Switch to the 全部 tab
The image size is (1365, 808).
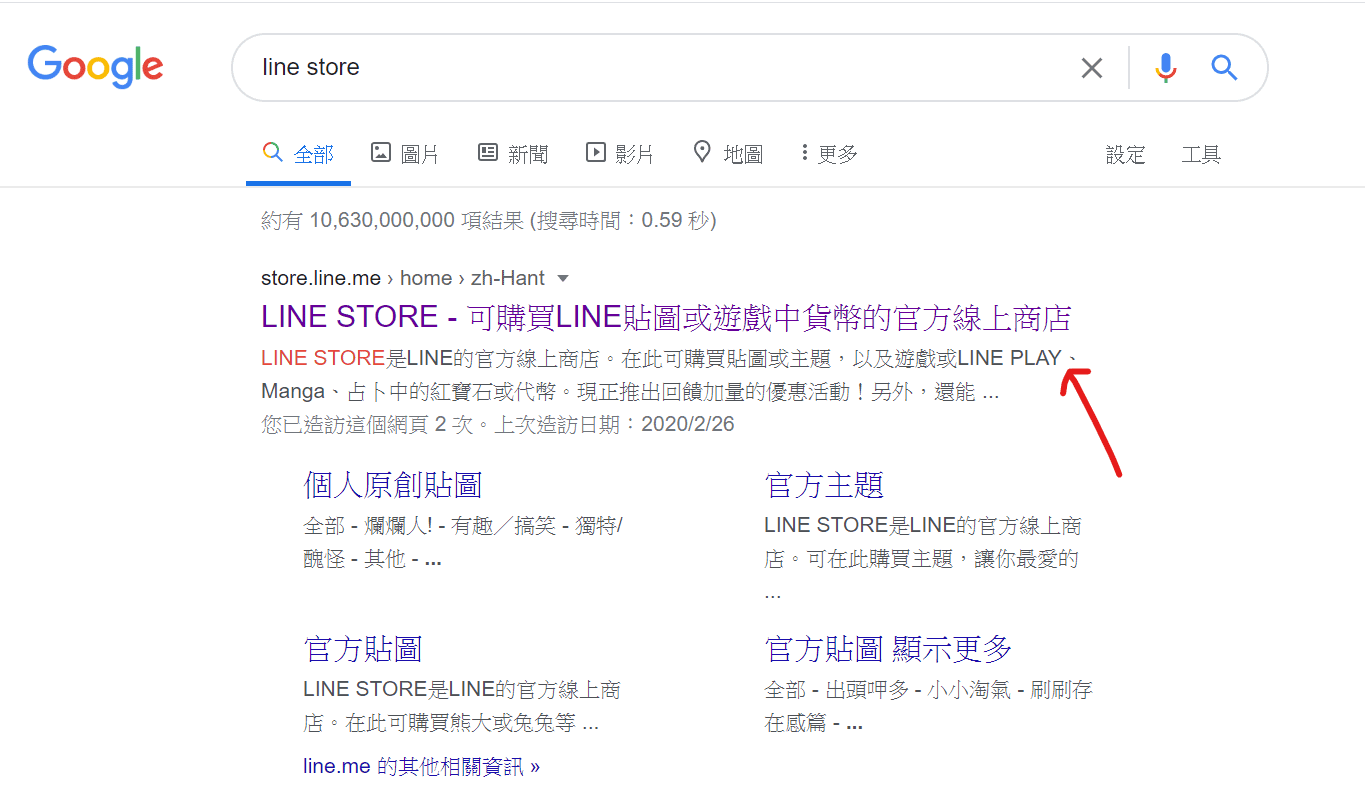coord(299,152)
